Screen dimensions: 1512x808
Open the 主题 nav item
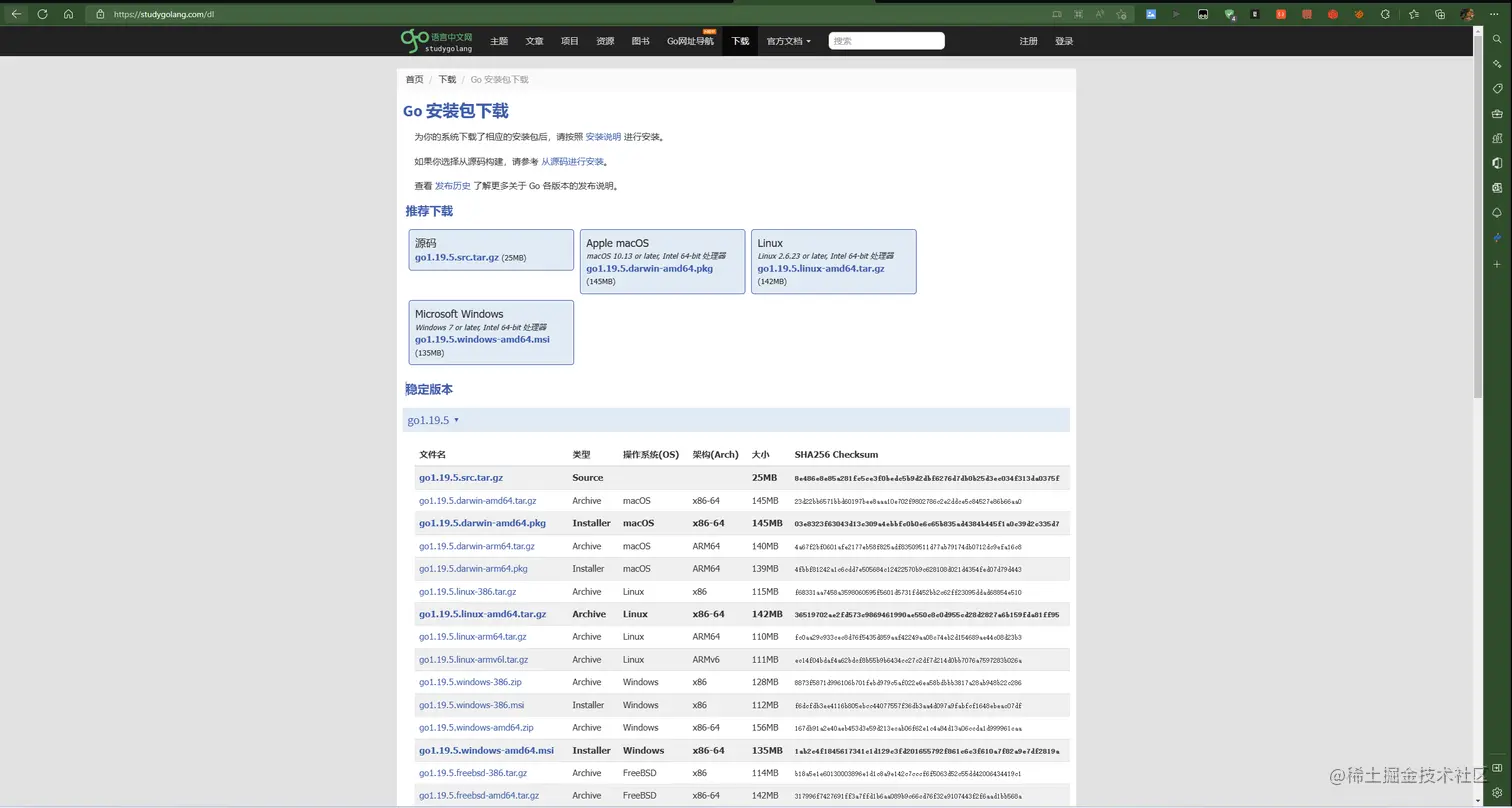click(x=499, y=41)
